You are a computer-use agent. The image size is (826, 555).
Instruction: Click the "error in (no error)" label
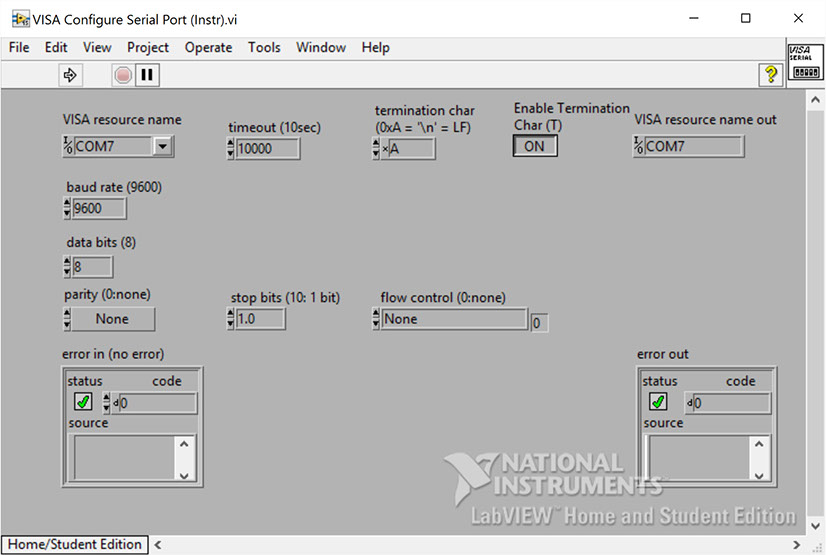pyautogui.click(x=113, y=354)
